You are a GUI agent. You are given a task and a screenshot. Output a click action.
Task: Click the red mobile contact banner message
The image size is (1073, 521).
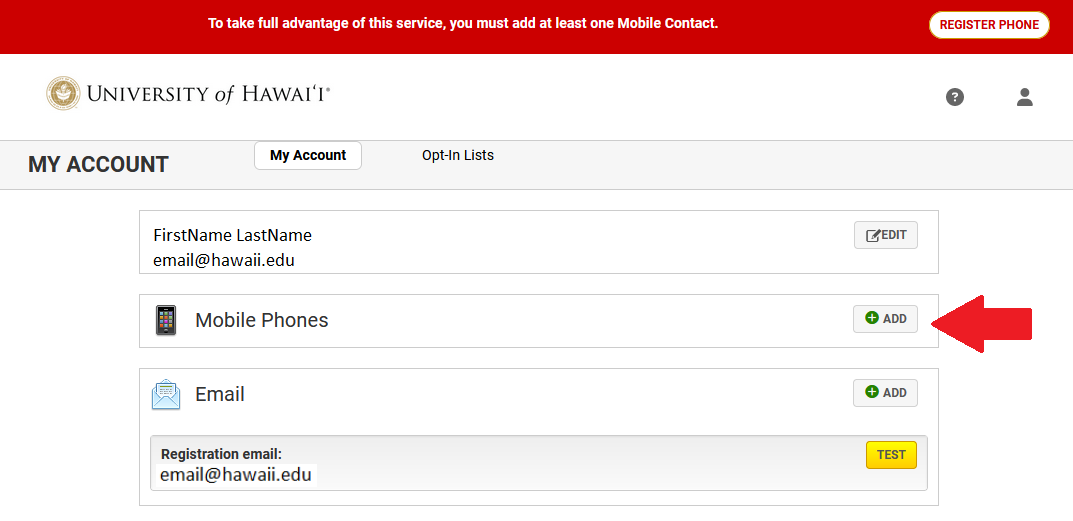click(463, 23)
